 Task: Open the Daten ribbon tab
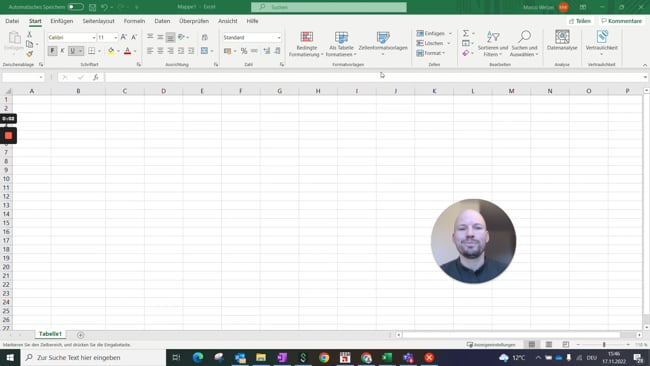click(x=162, y=21)
